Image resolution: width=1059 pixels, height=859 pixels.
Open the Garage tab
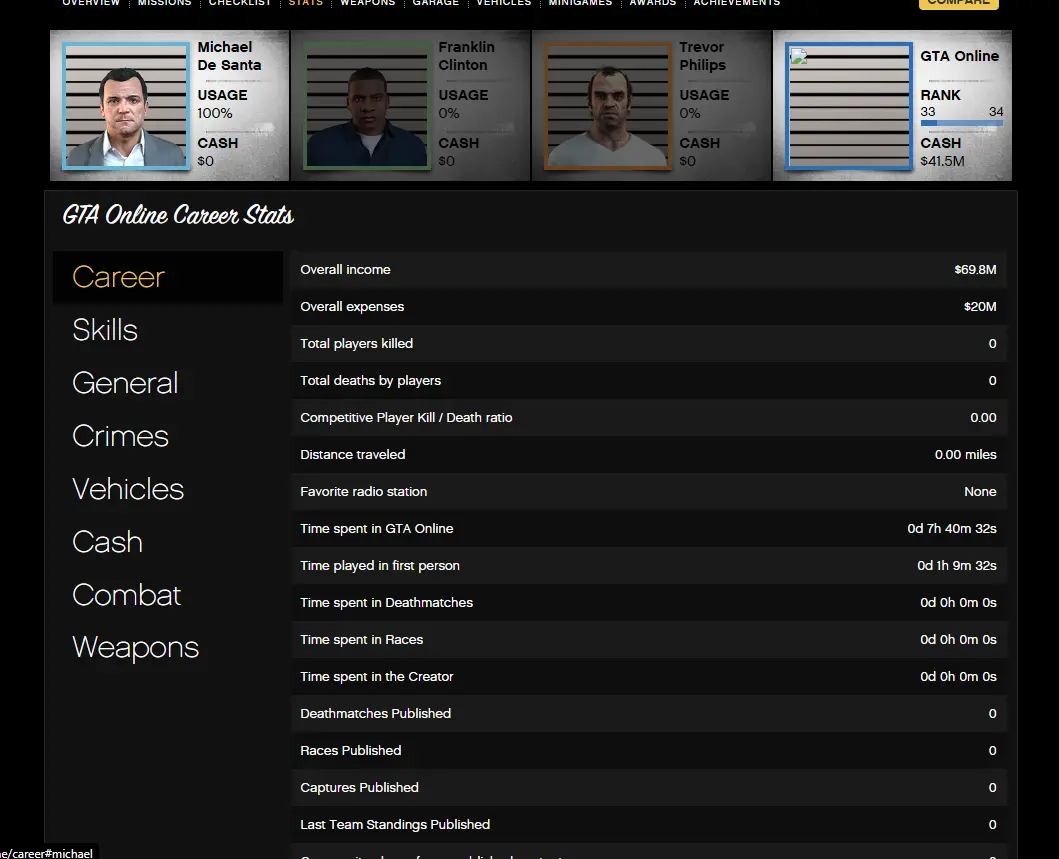click(436, 3)
